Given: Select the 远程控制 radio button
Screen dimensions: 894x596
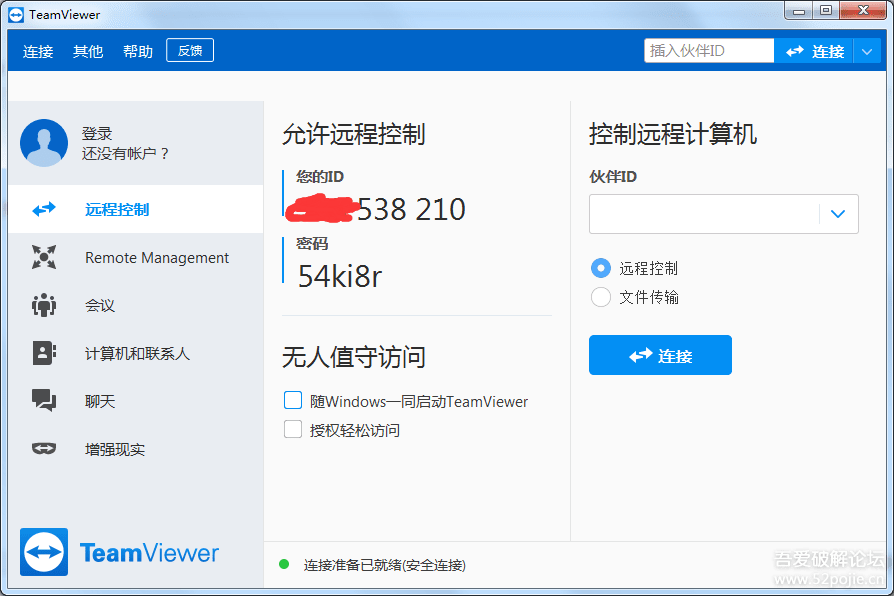Looking at the screenshot, I should click(x=601, y=268).
